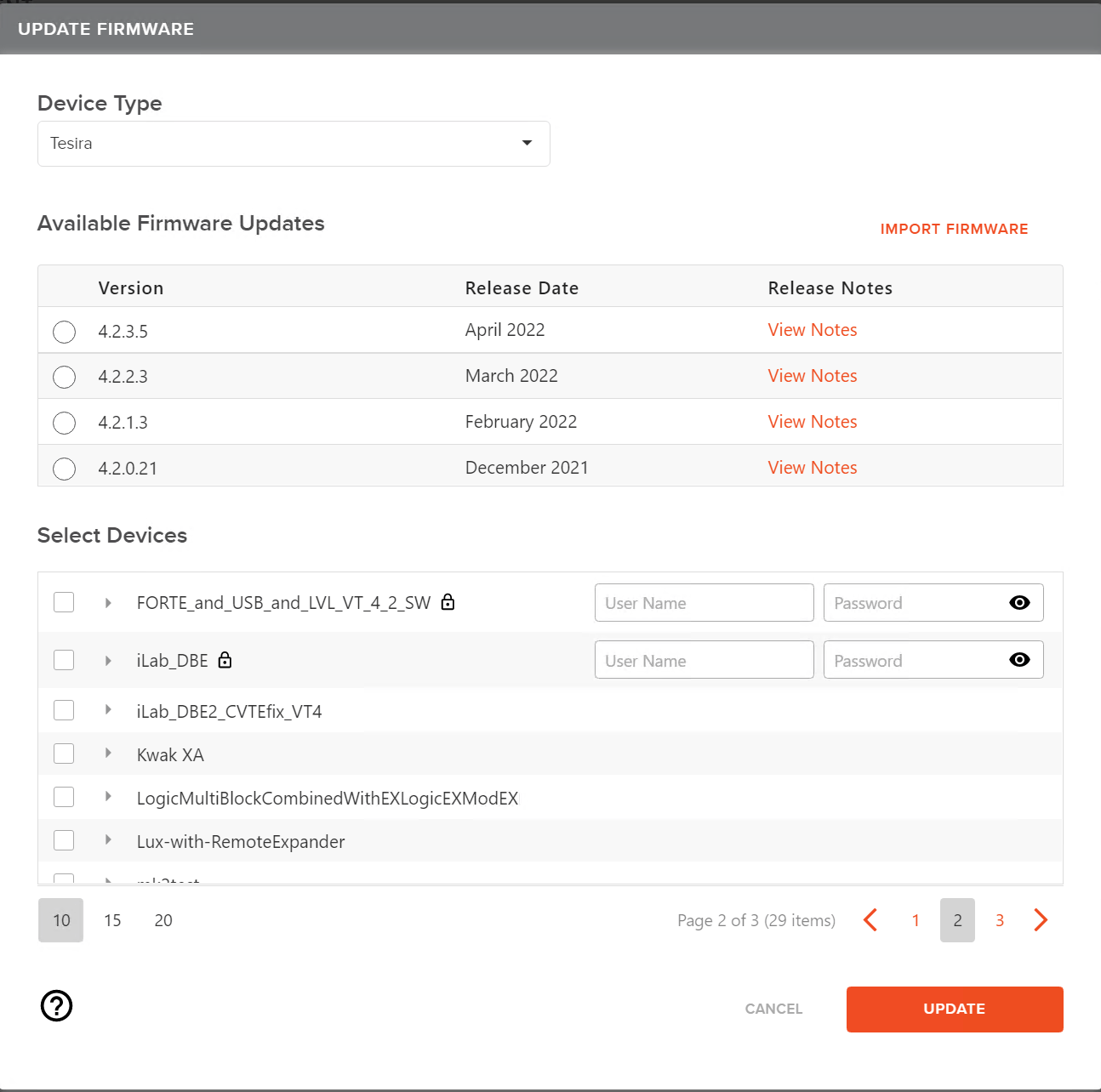
Task: Go to next page with right arrow
Action: pyautogui.click(x=1041, y=920)
